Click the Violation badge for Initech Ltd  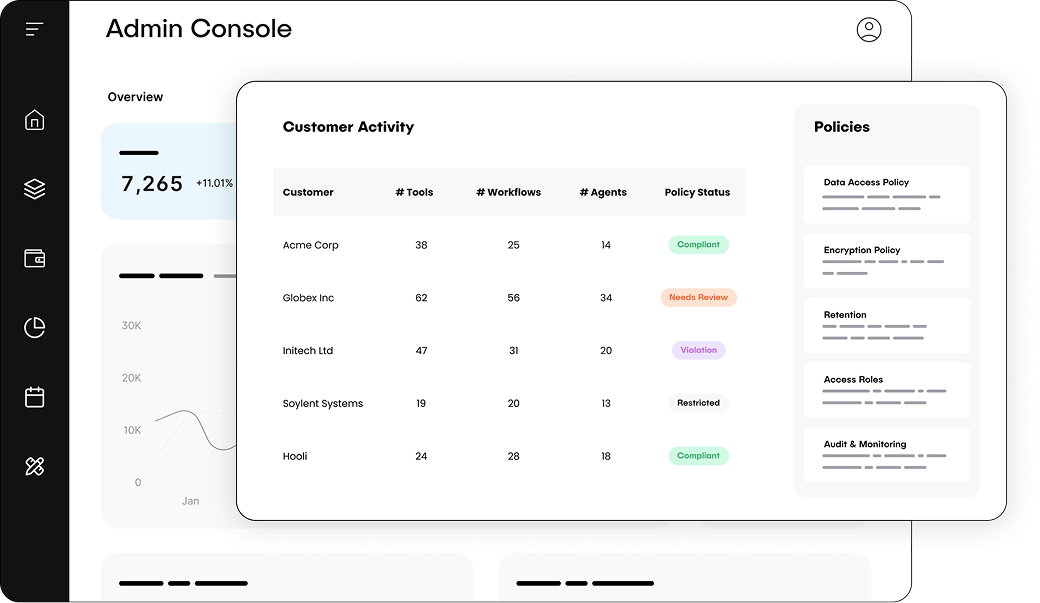(x=698, y=350)
